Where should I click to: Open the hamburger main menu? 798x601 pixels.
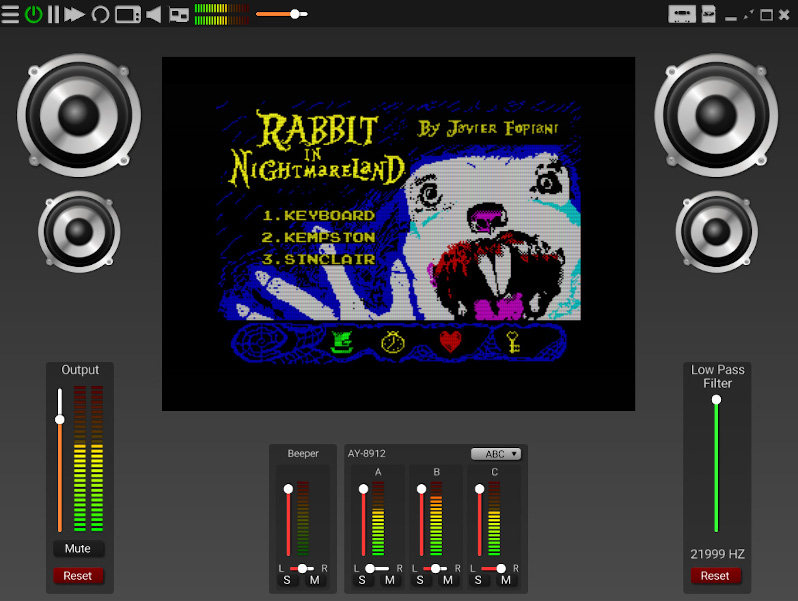[10, 14]
